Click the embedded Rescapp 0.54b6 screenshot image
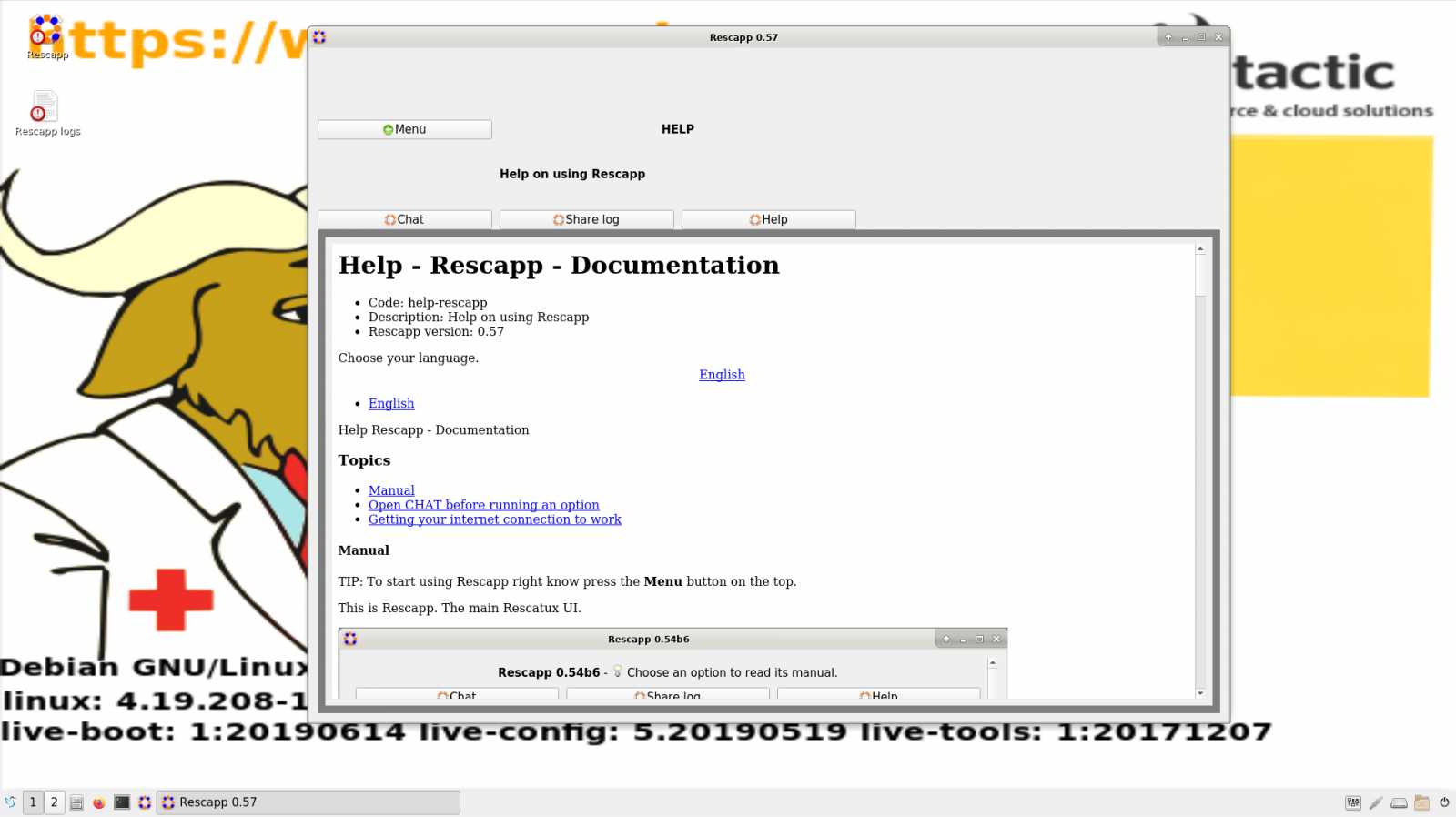 point(672,663)
